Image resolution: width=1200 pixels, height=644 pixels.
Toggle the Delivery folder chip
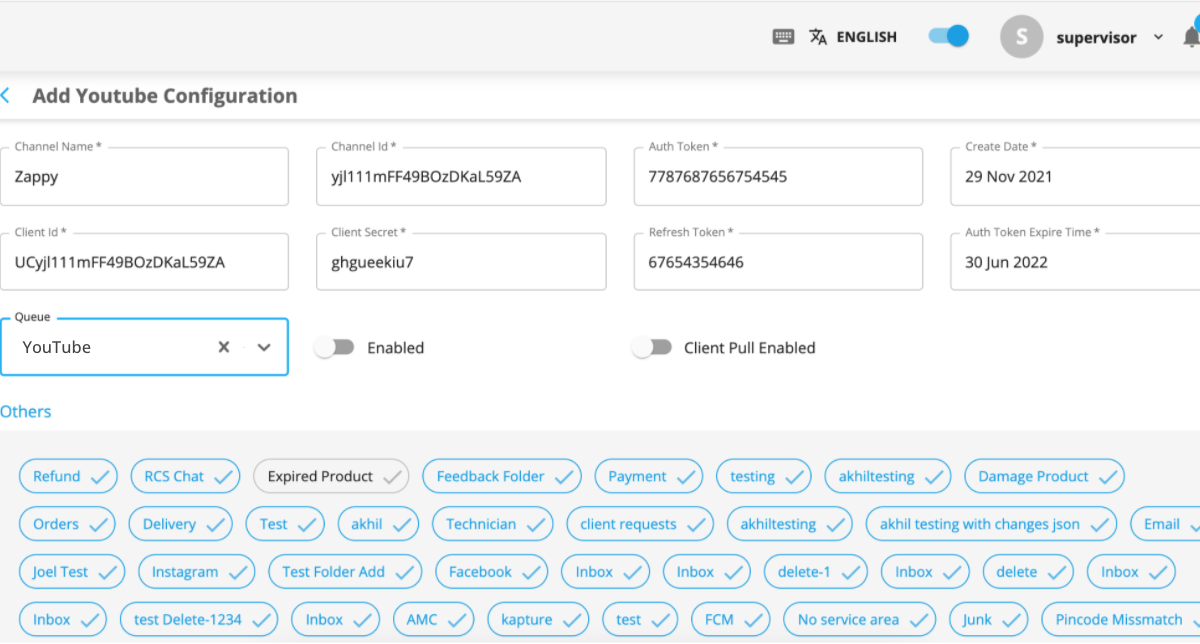point(181,524)
